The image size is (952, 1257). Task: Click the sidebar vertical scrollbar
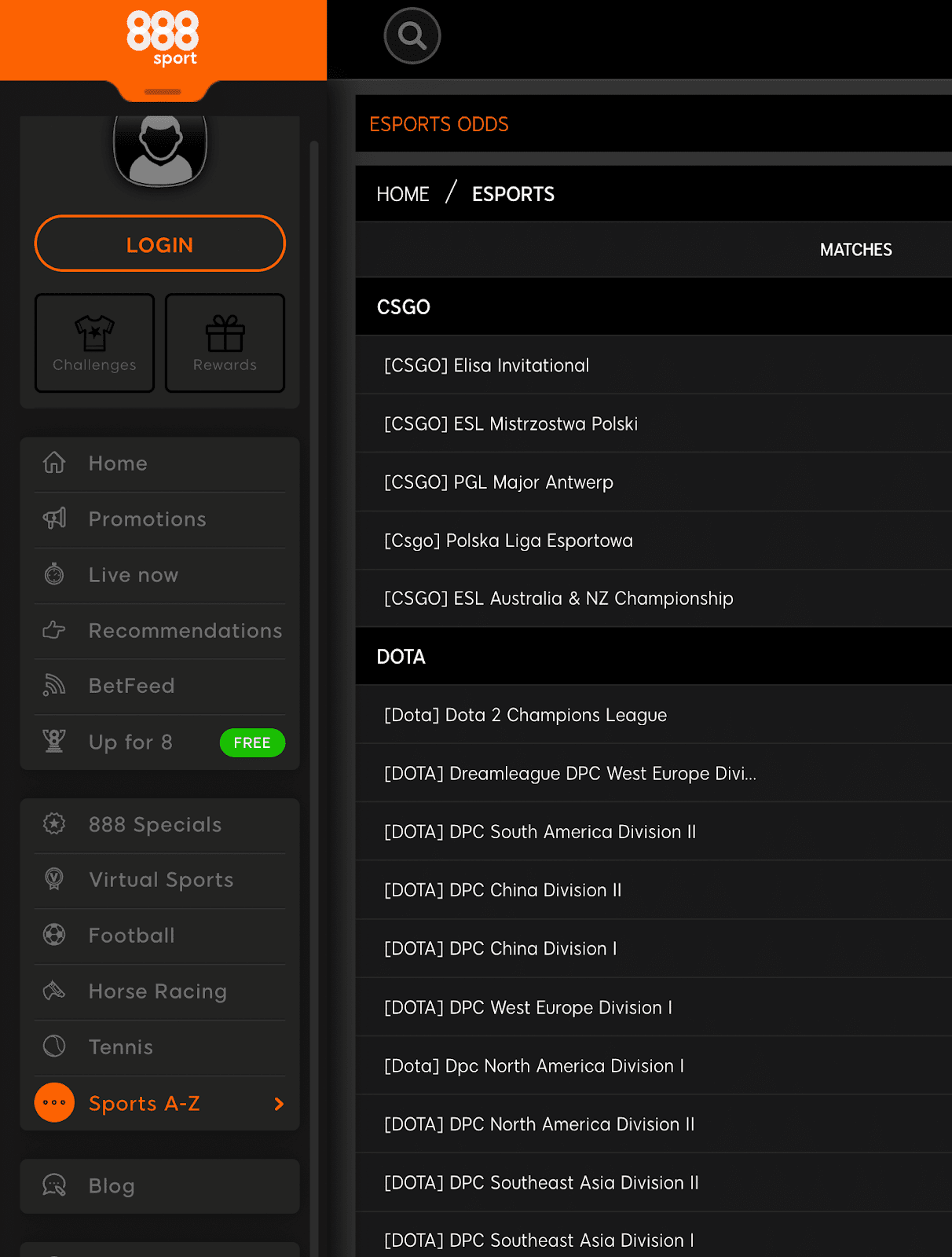[314, 699]
